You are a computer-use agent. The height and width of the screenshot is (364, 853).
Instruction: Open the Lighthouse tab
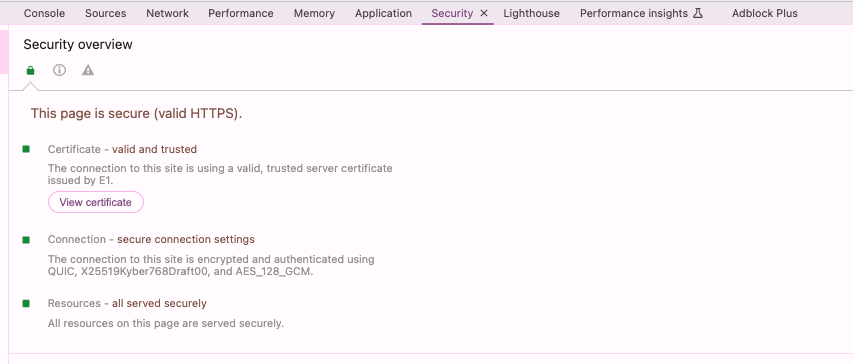pyautogui.click(x=531, y=13)
